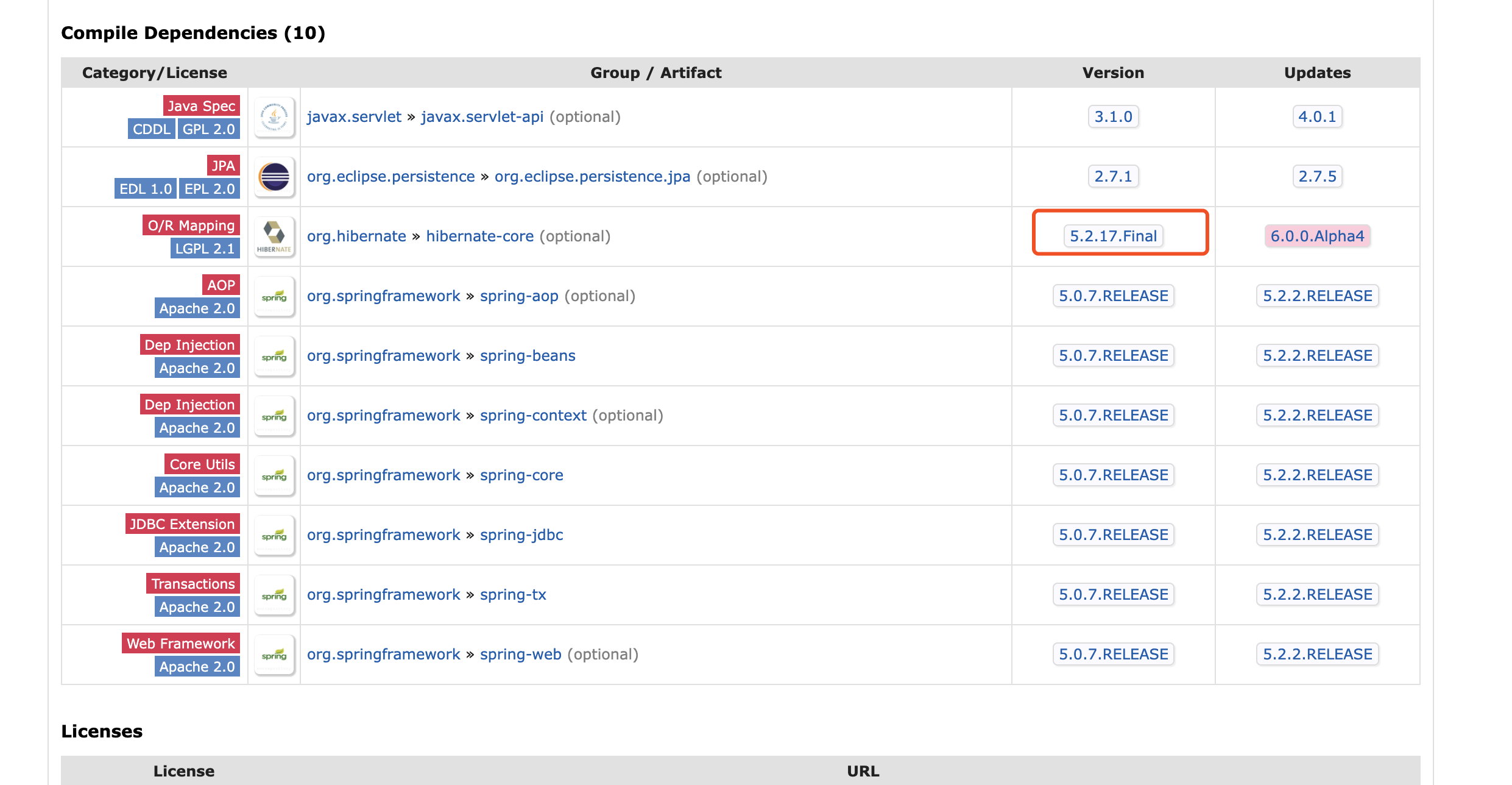
Task: Click the Spring logo beside spring-tx
Action: pos(274,595)
